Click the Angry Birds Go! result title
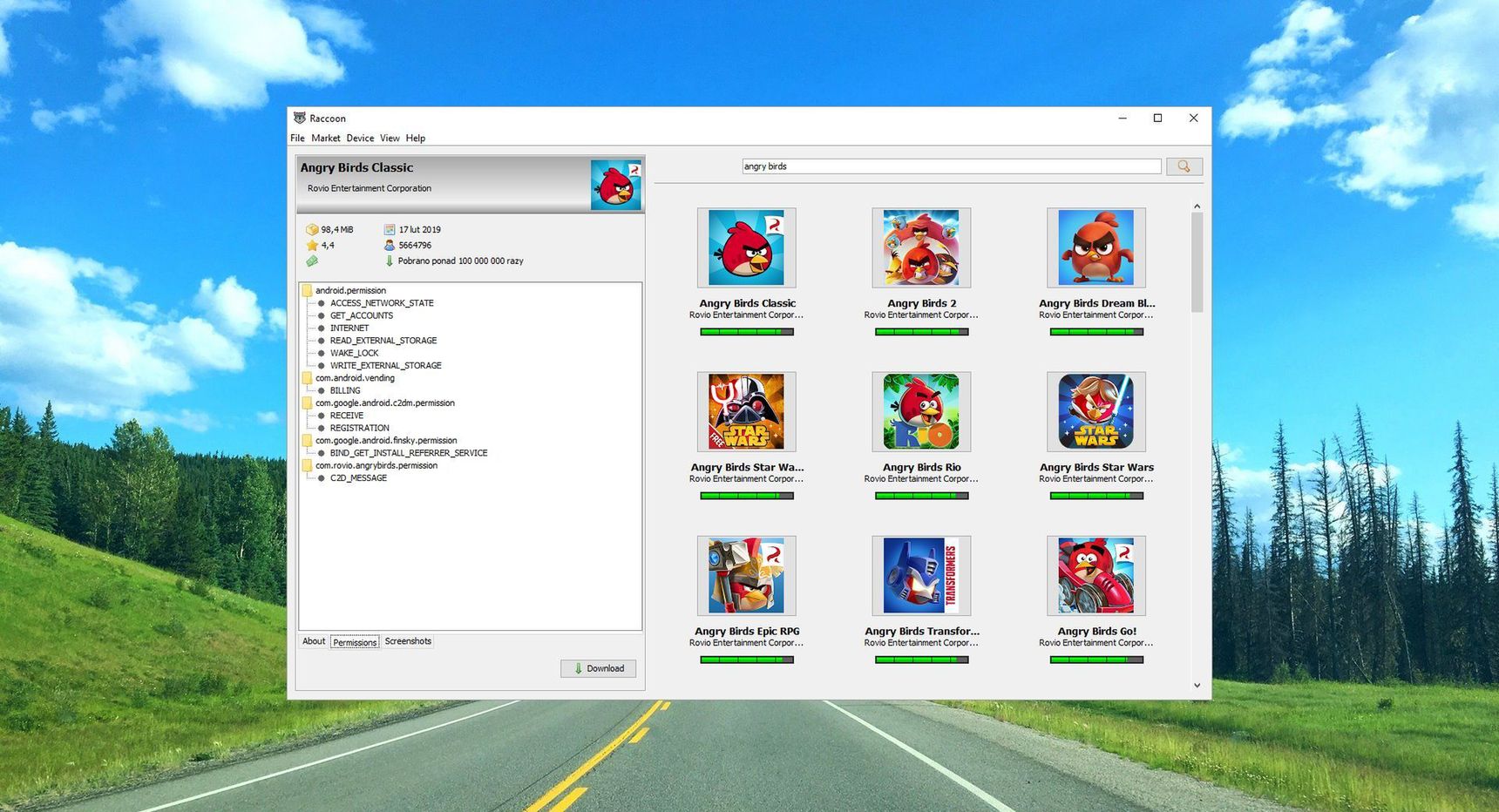This screenshot has height=812, width=1499. (1096, 631)
